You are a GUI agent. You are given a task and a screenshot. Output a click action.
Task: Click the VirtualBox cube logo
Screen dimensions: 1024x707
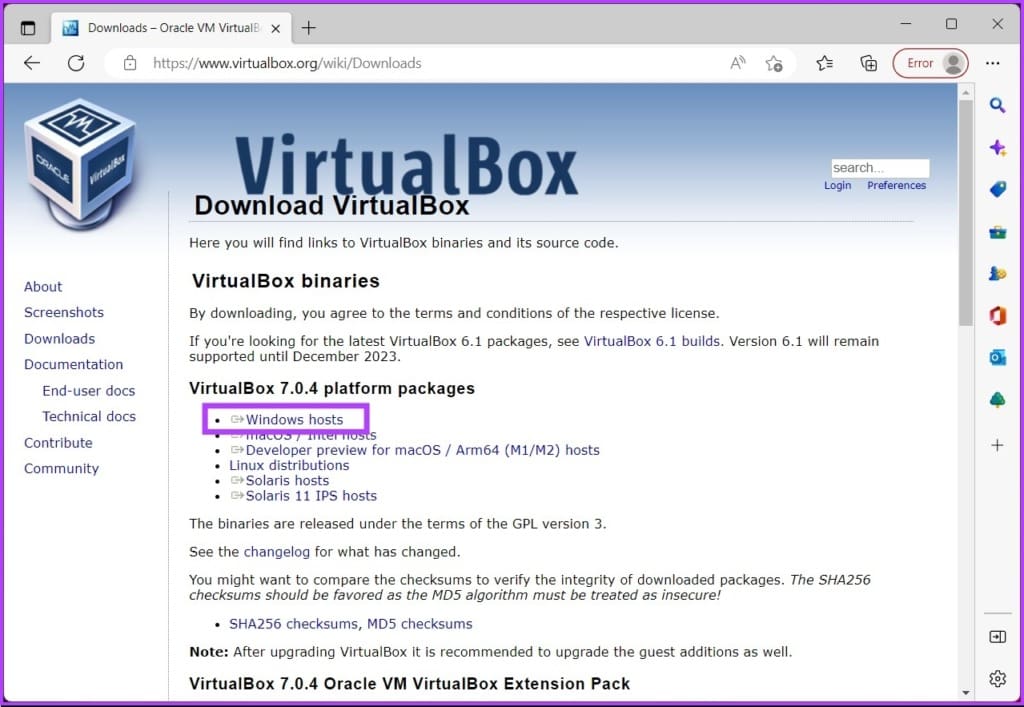click(x=80, y=165)
